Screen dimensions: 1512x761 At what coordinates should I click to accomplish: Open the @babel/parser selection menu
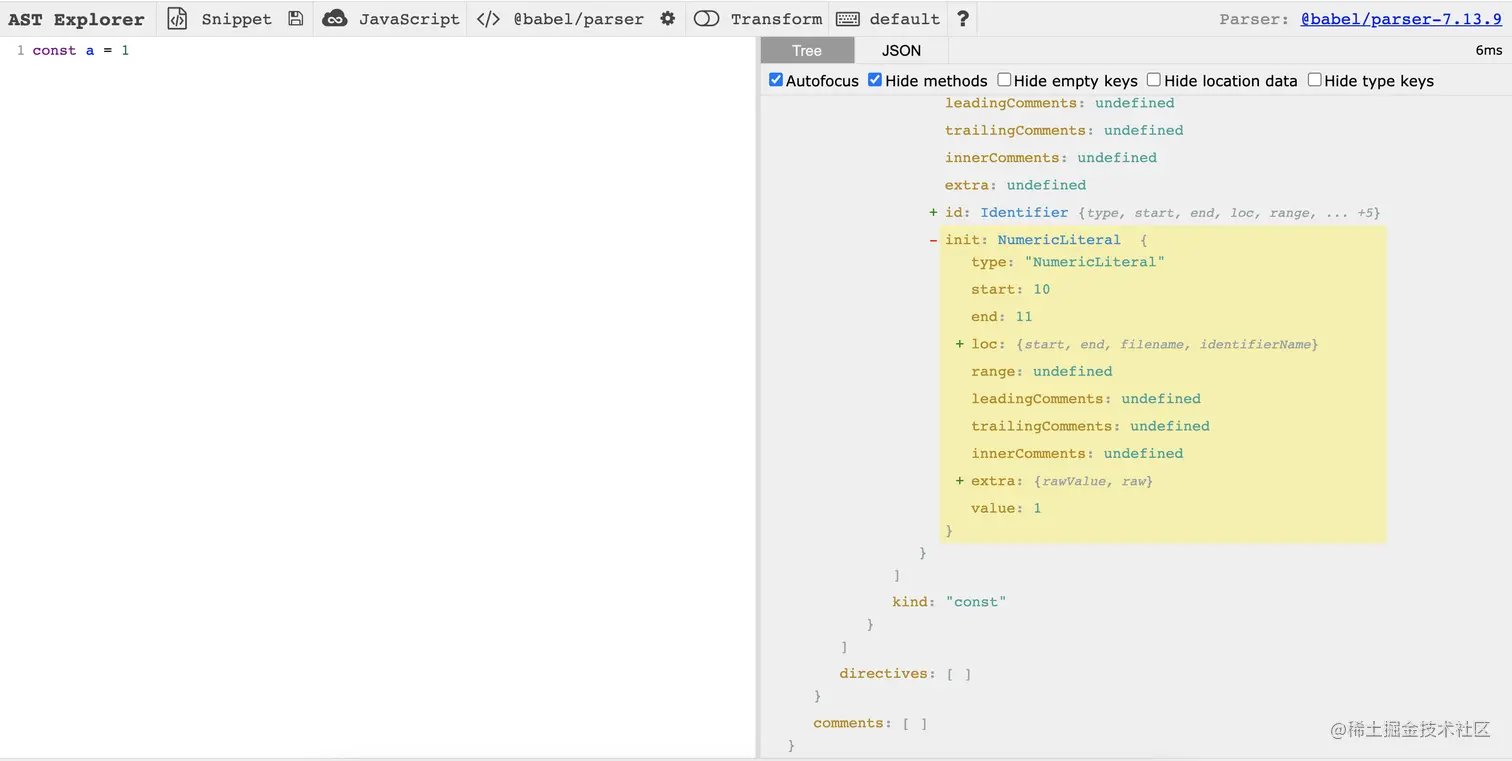coord(578,18)
